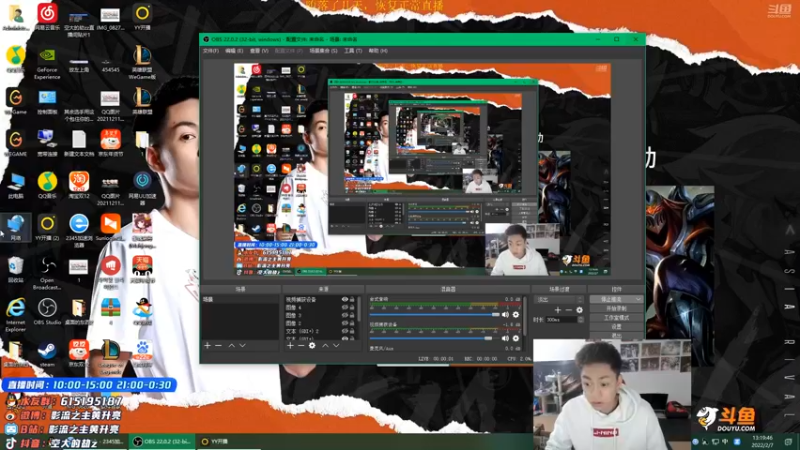The height and width of the screenshot is (450, 800).
Task: Open the 2345加速浏览器 desktop icon
Action: tap(79, 231)
